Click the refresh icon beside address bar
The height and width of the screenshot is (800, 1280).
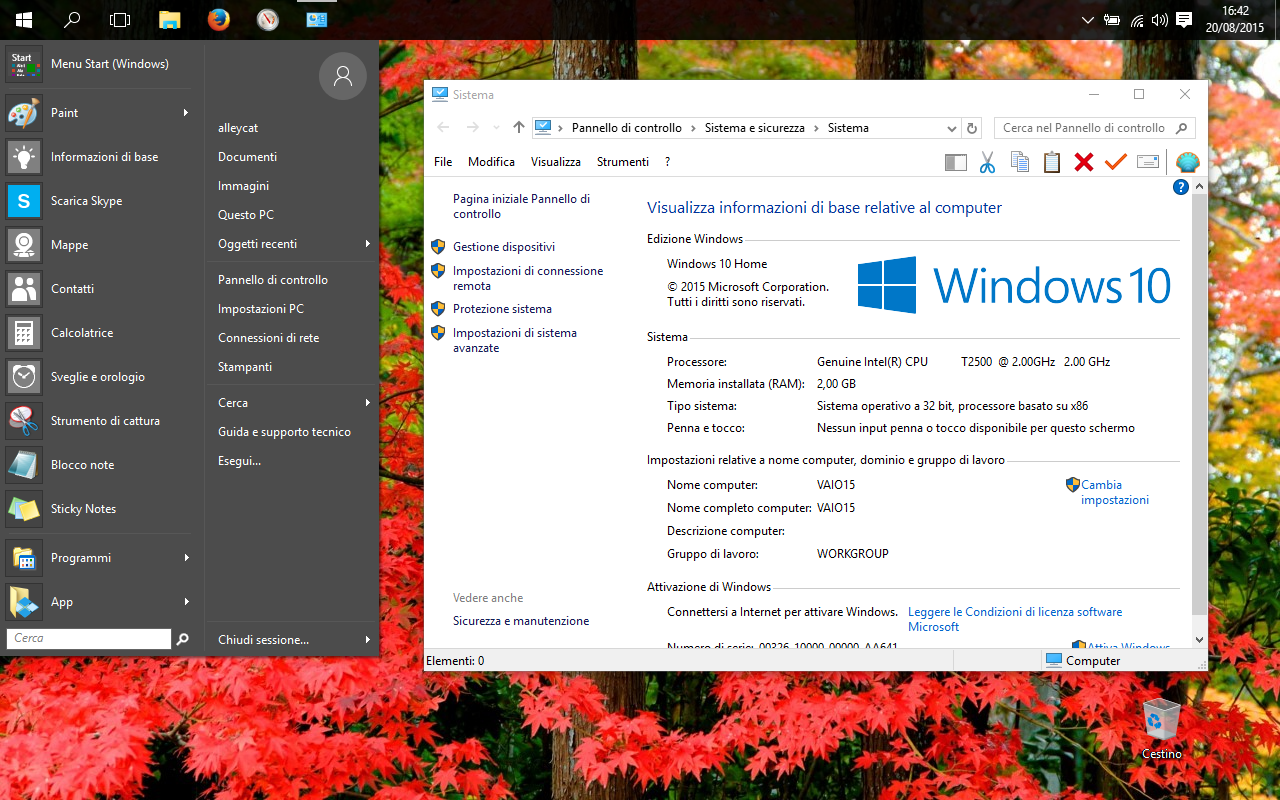pyautogui.click(x=971, y=128)
